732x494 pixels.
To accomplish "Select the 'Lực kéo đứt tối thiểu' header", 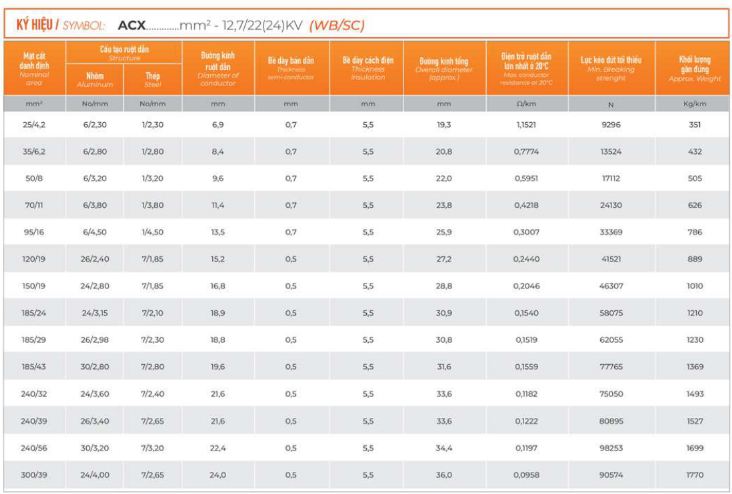I will pyautogui.click(x=611, y=64).
